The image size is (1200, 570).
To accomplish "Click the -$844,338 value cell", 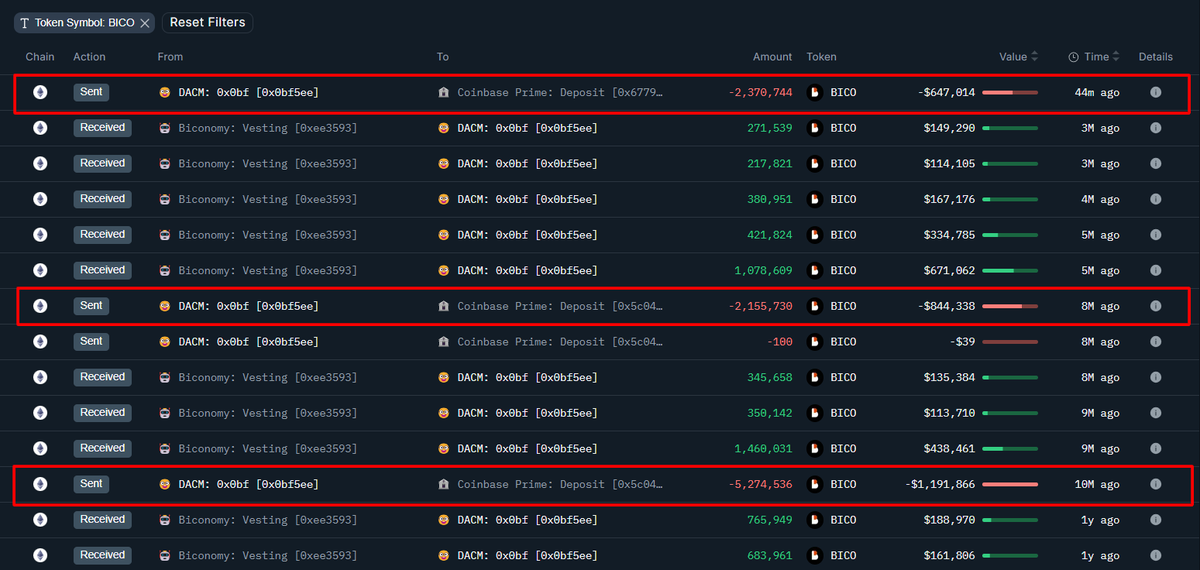I will pyautogui.click(x=946, y=306).
